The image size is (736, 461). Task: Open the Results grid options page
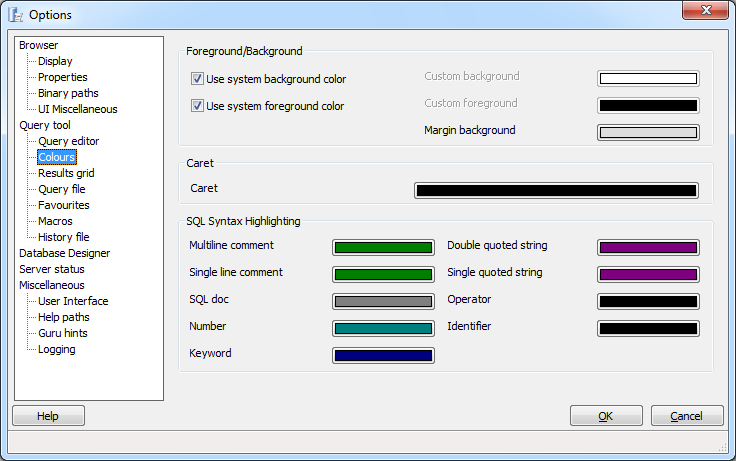coord(66,173)
